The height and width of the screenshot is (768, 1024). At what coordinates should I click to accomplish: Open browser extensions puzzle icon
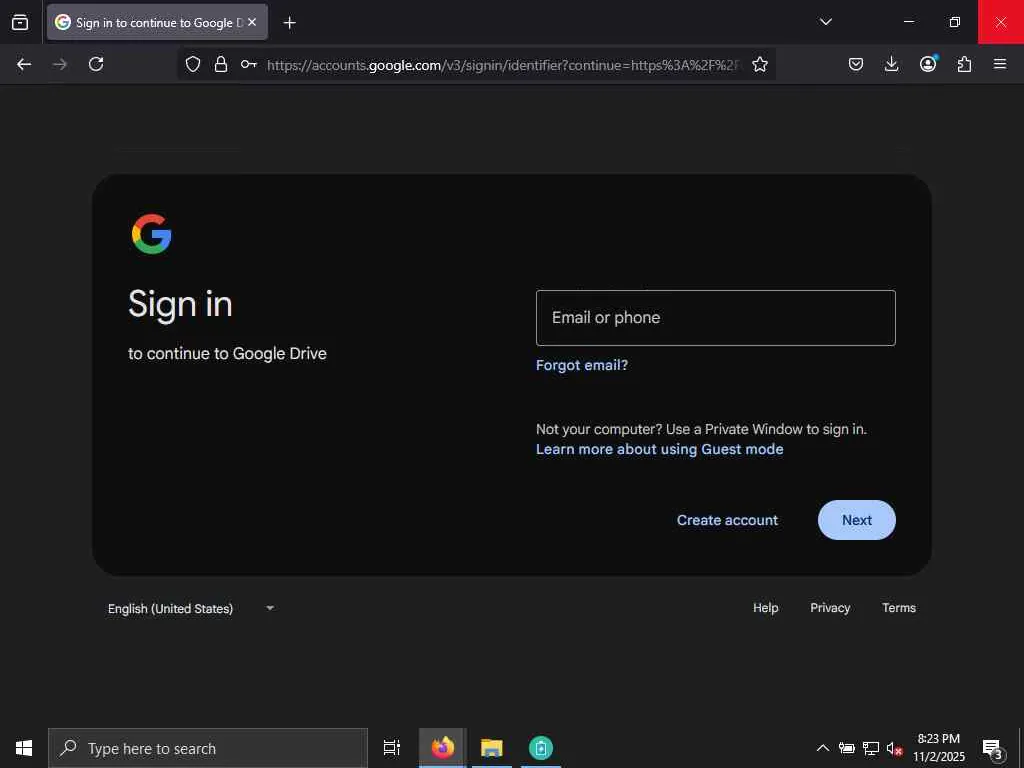coord(964,64)
